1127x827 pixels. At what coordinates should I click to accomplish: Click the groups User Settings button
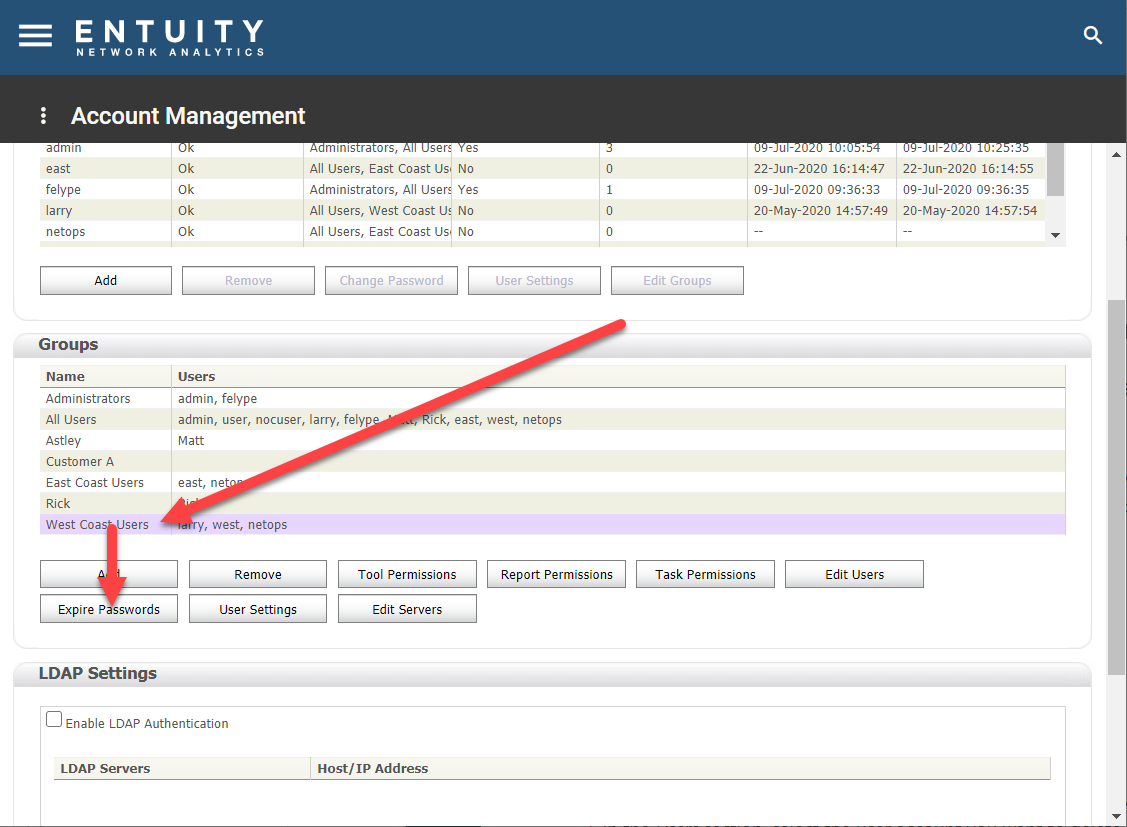coord(258,609)
